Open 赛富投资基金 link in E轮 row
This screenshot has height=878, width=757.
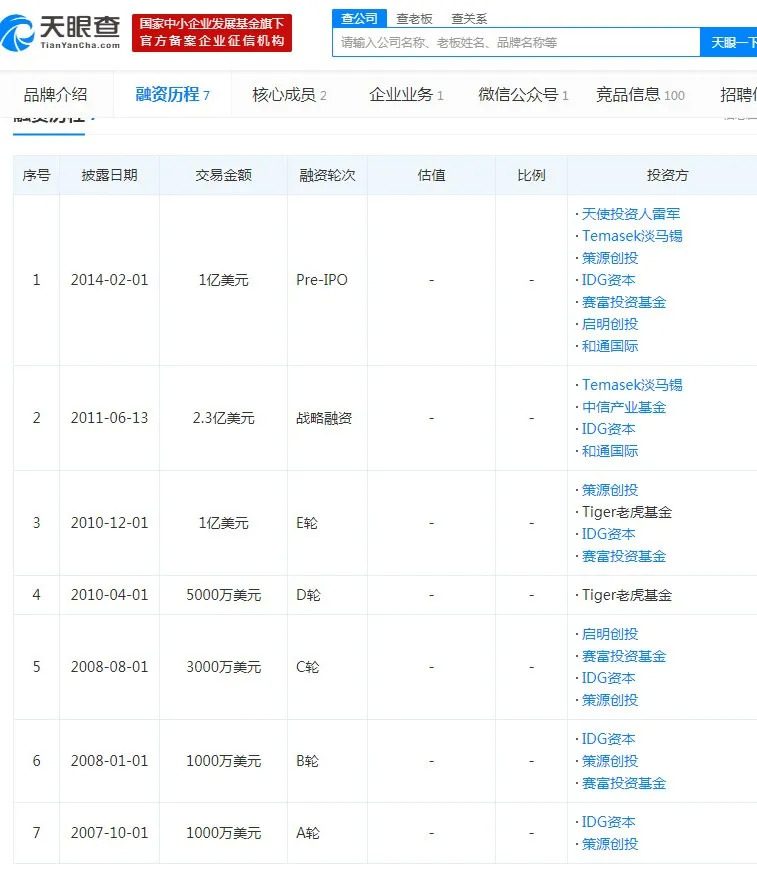pos(624,556)
